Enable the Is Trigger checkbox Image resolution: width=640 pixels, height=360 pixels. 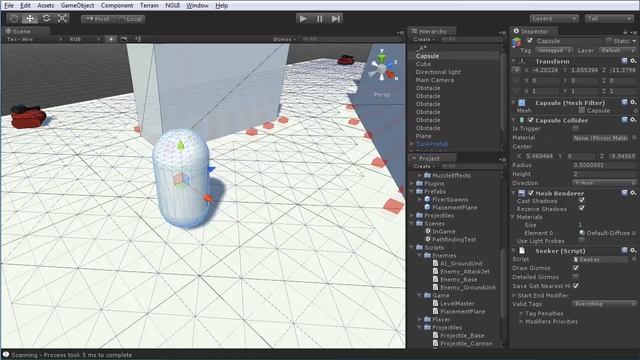tap(576, 129)
